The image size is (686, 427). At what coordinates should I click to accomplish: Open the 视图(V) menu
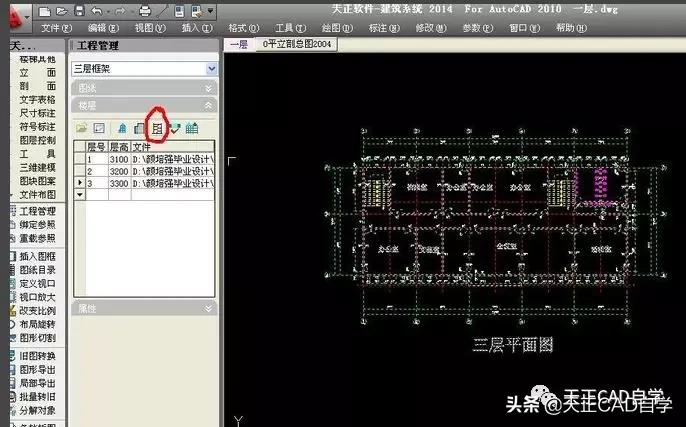150,28
